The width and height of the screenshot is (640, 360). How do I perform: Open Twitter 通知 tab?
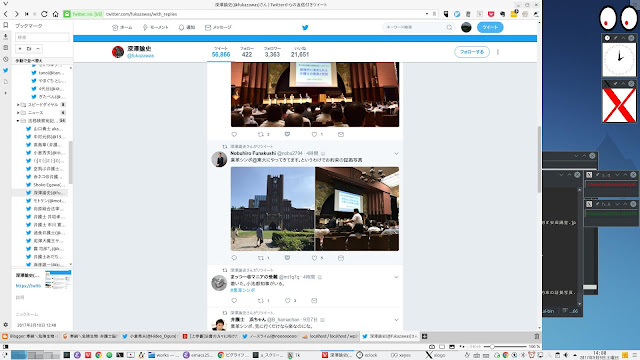tap(187, 27)
